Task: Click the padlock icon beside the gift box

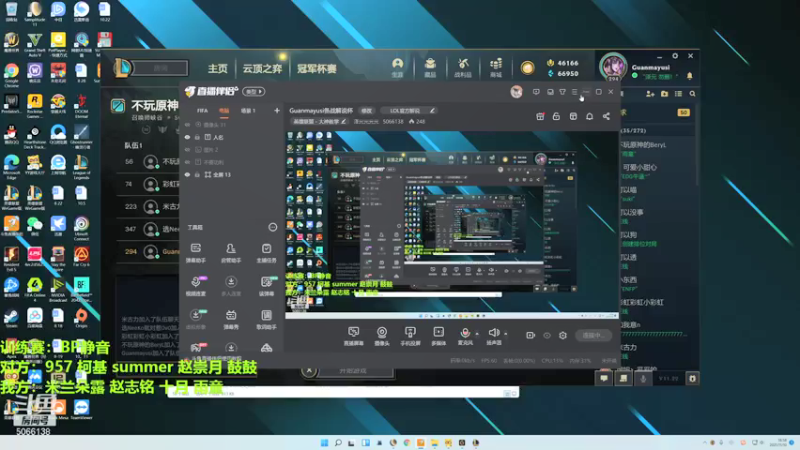Action: tap(556, 116)
